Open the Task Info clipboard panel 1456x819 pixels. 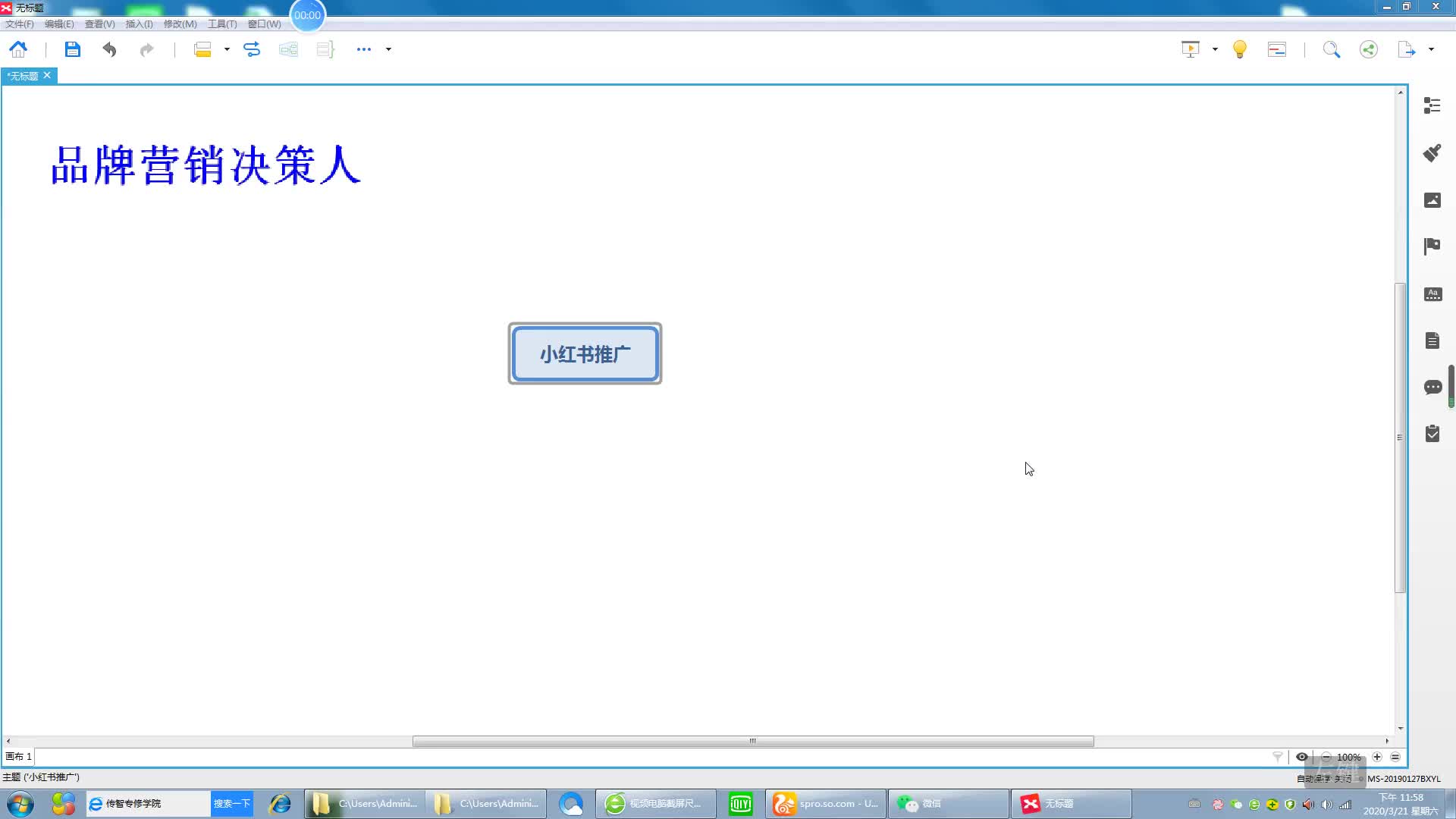point(1432,434)
